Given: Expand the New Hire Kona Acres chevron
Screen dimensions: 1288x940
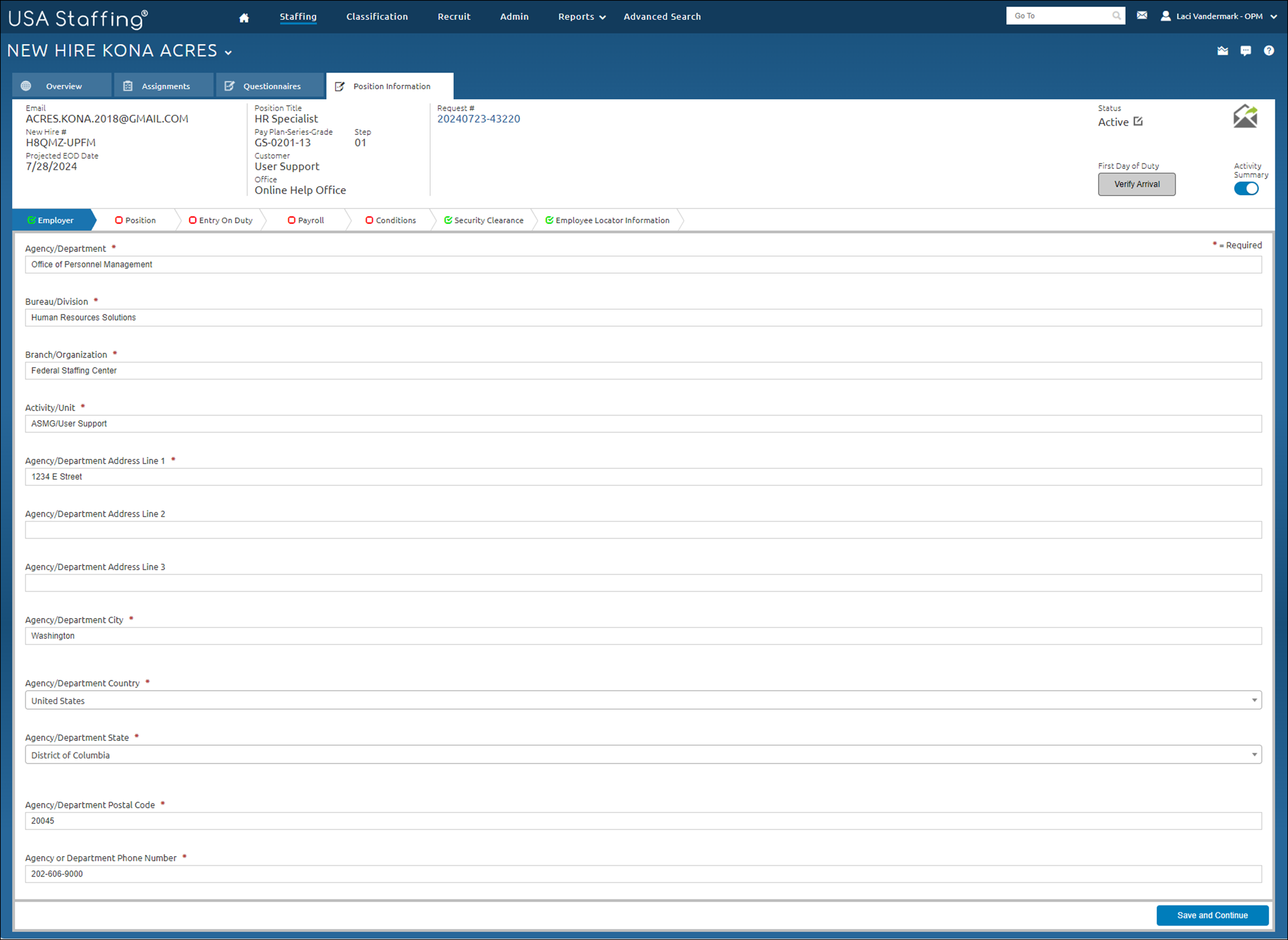Looking at the screenshot, I should point(229,53).
